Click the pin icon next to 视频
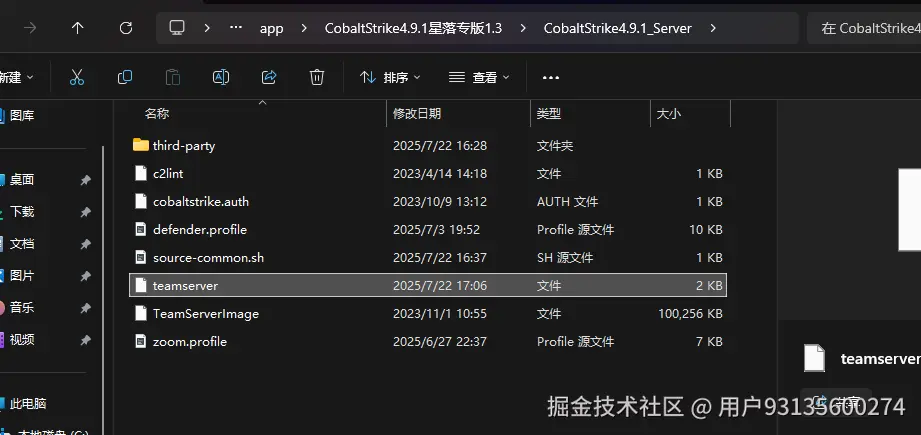The height and width of the screenshot is (435, 921). coord(85,339)
